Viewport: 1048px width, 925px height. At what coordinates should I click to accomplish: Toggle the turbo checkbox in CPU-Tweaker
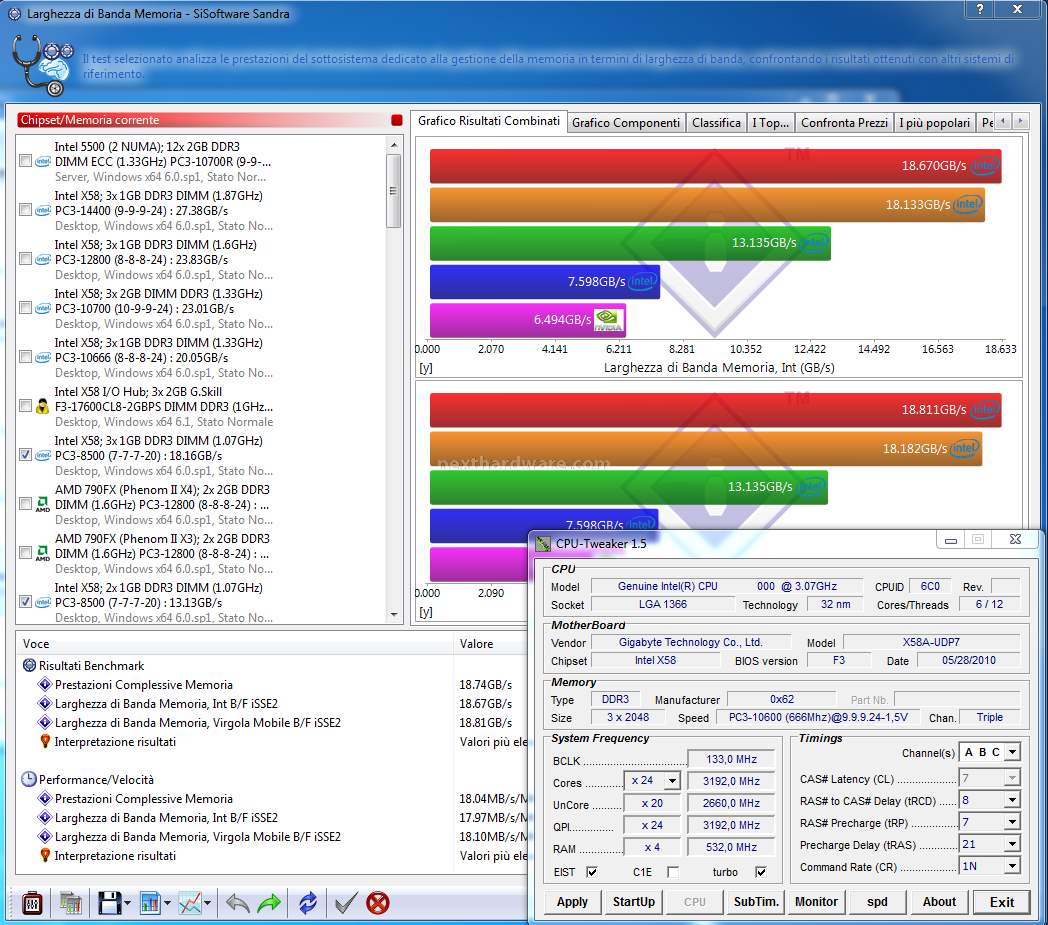coord(761,872)
